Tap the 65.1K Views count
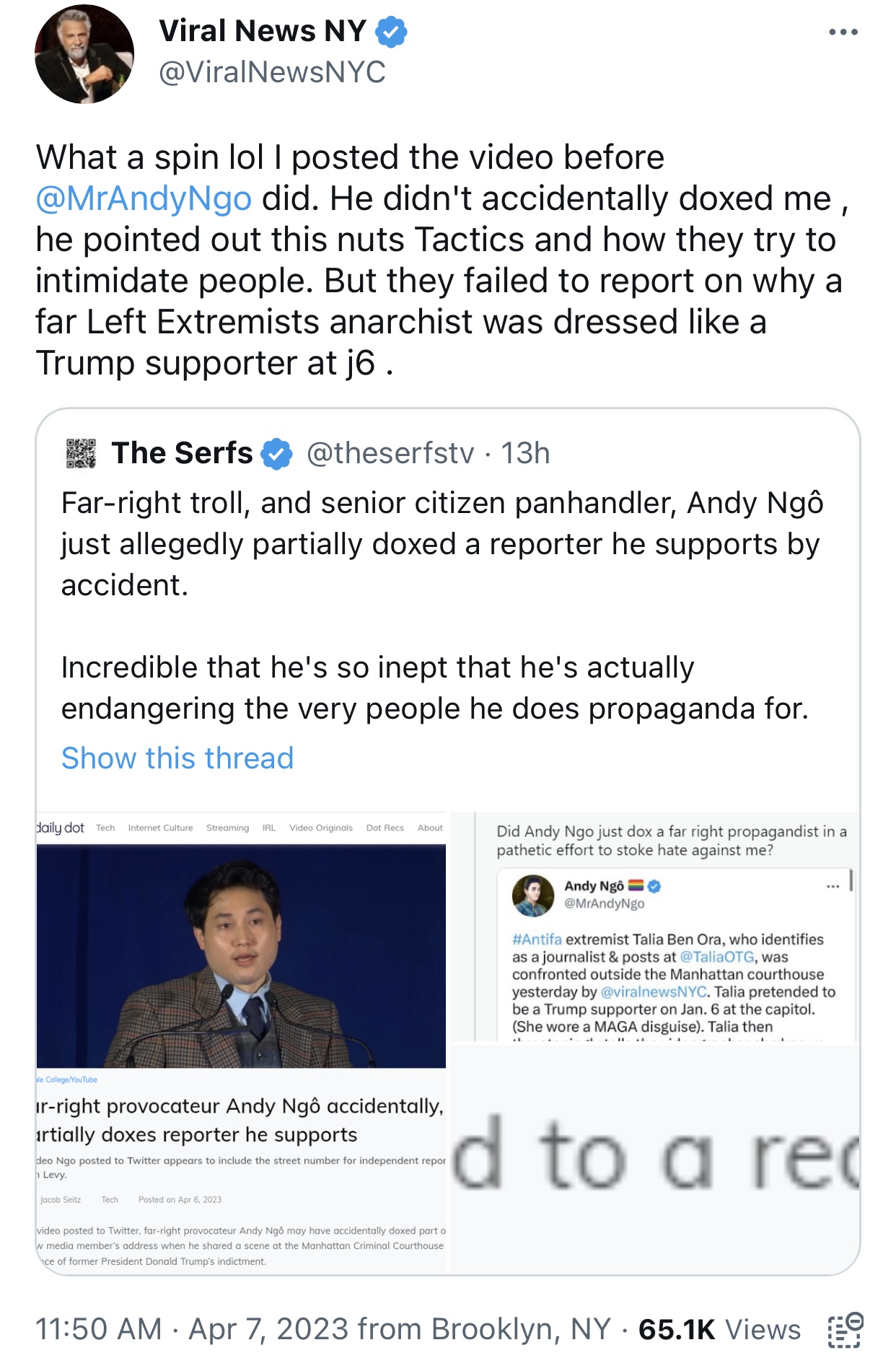 point(719,1329)
